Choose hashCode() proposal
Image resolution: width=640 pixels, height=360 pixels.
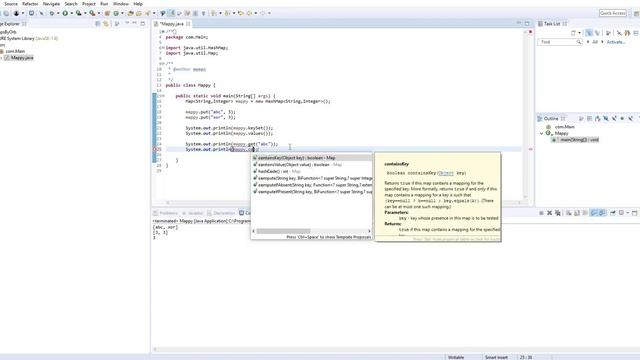click(312, 171)
